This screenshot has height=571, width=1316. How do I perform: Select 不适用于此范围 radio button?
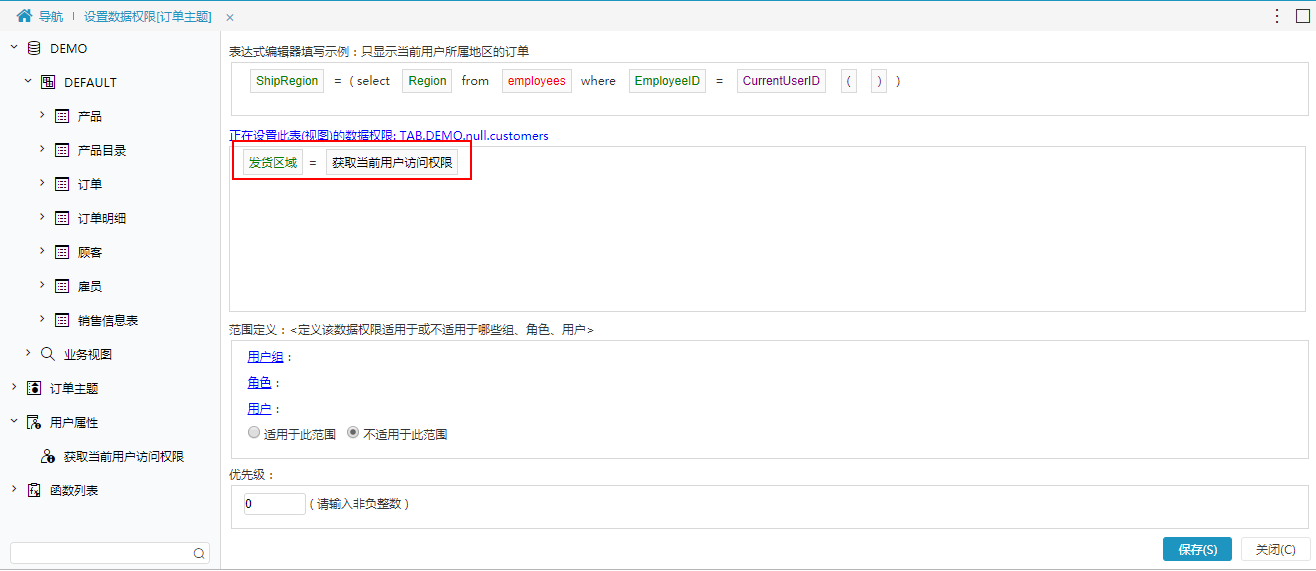(x=353, y=434)
